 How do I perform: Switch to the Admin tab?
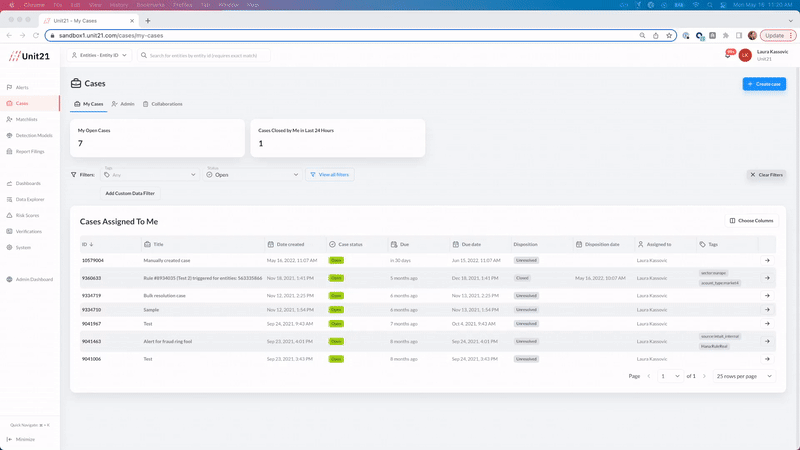click(x=123, y=104)
